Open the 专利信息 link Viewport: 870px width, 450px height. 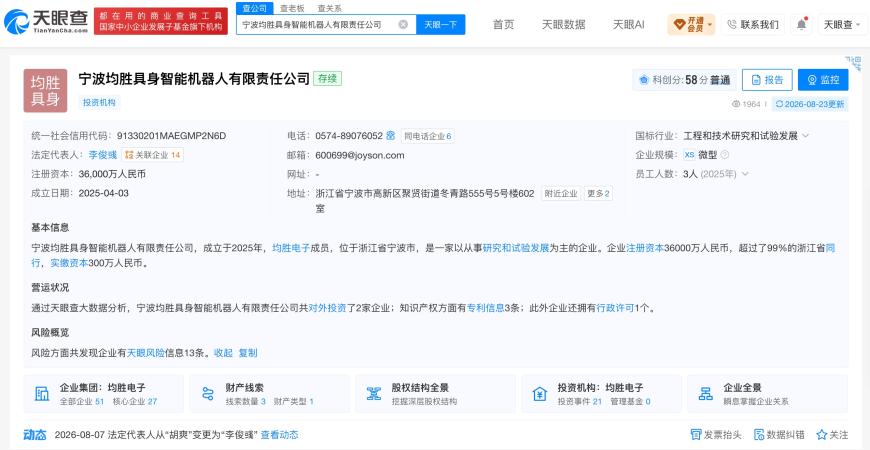tap(485, 308)
